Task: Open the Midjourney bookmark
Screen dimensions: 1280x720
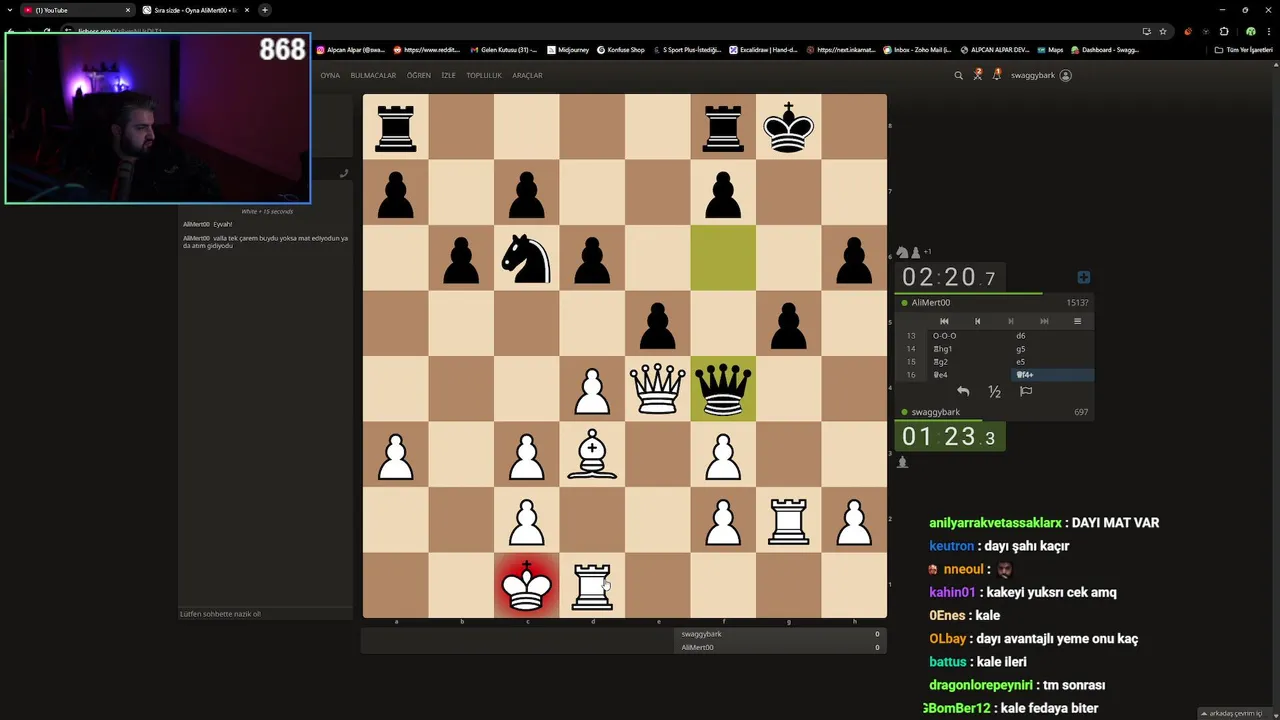Action: point(568,49)
